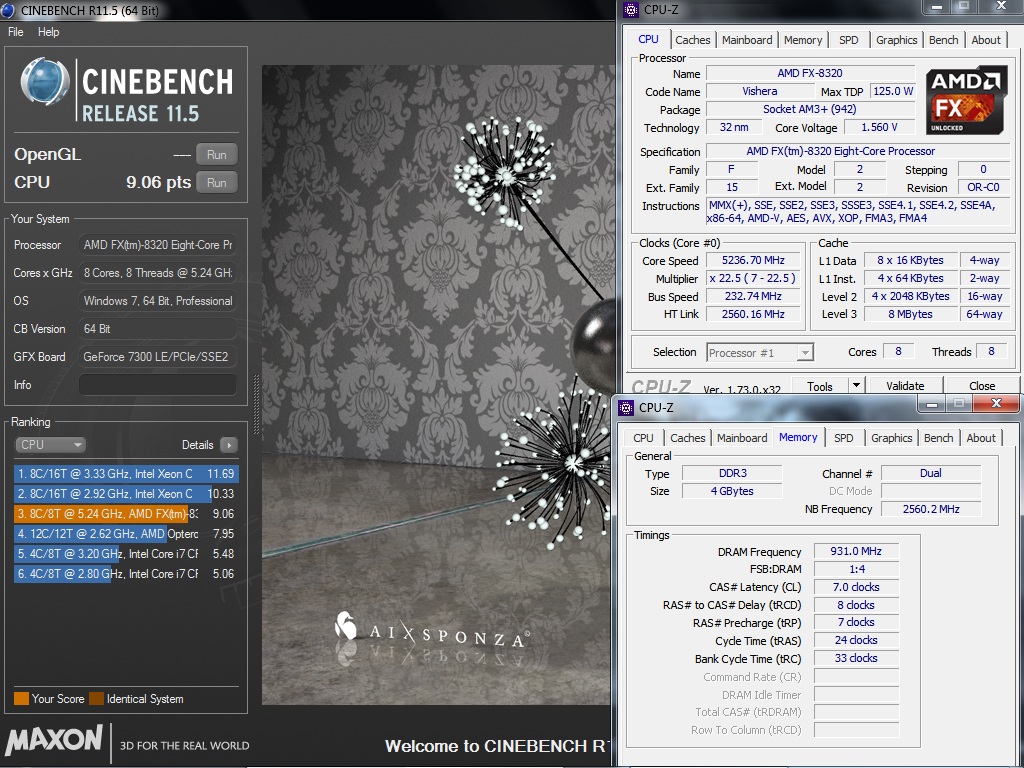Switch to CPU tab in bottom CPU-Z window
Viewport: 1024px width, 768px height.
(x=643, y=438)
